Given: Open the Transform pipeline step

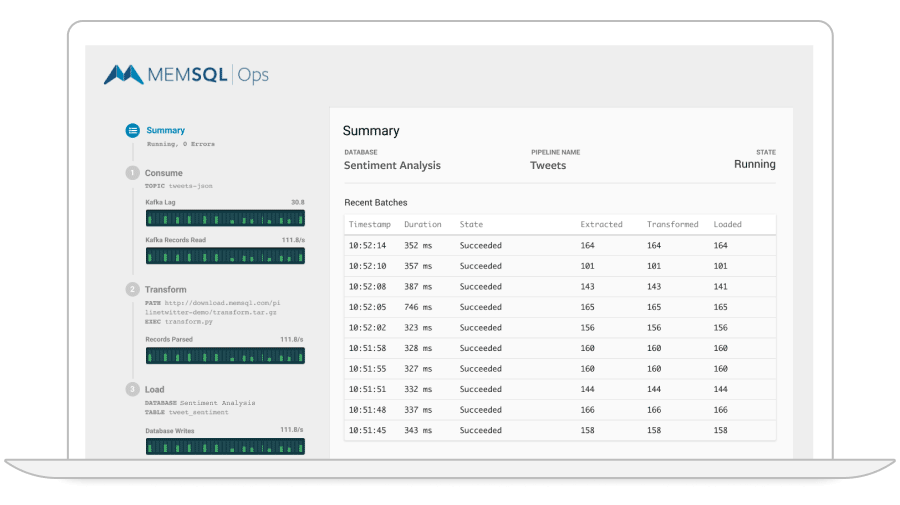Looking at the screenshot, I should click(x=165, y=289).
